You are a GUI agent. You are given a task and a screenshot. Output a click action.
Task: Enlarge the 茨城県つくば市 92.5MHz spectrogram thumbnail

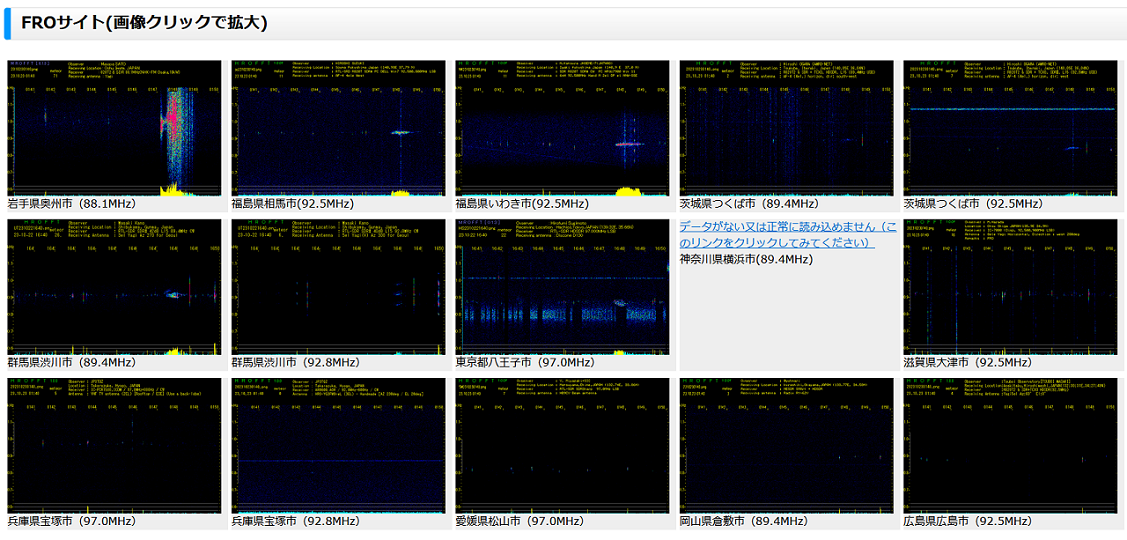(x=1011, y=129)
